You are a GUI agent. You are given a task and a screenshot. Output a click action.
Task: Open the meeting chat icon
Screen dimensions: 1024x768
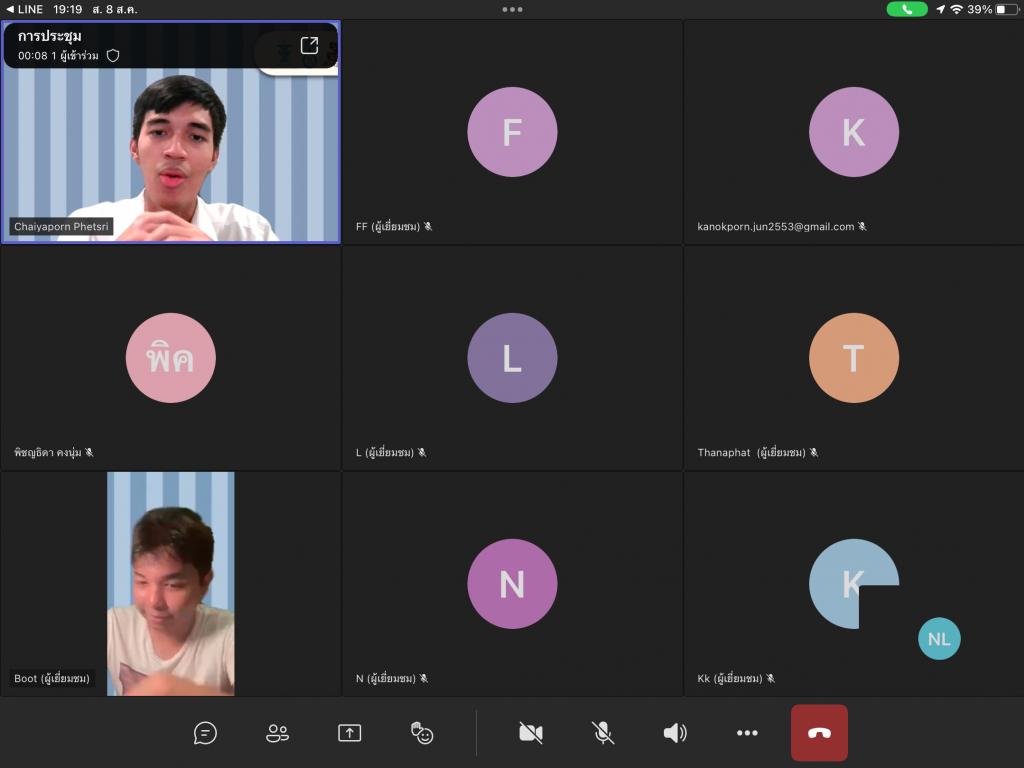coord(205,733)
